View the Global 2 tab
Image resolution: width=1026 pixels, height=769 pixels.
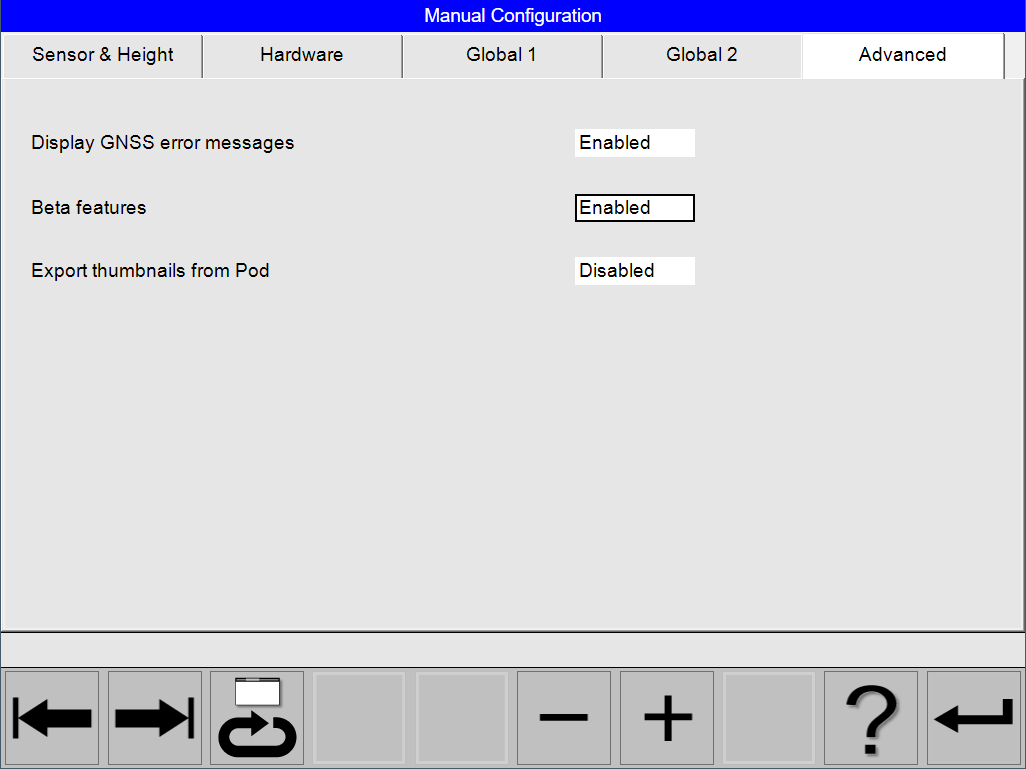click(x=701, y=55)
